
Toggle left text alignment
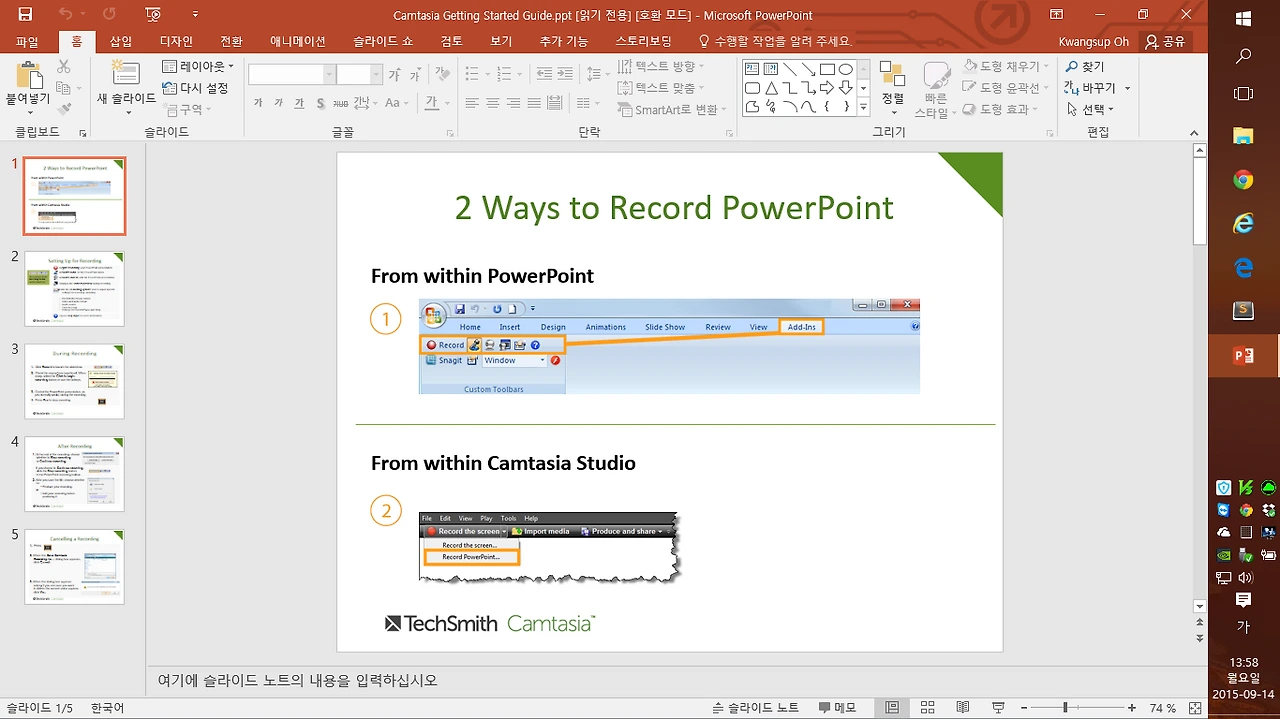pos(469,103)
